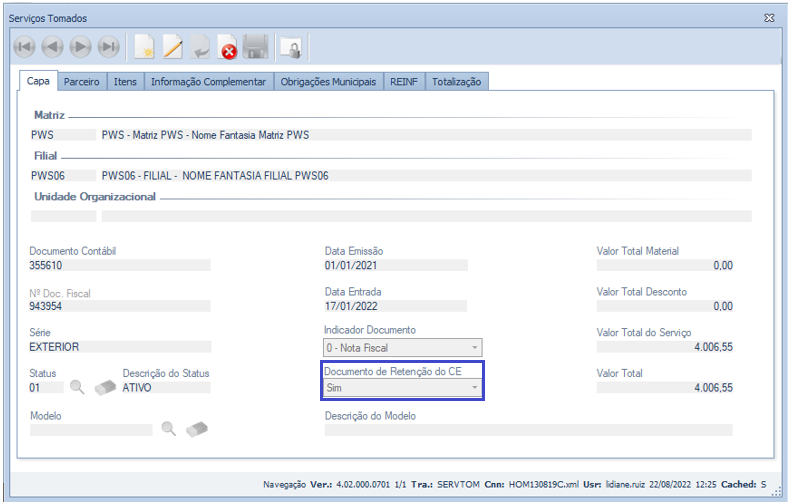Image resolution: width=792 pixels, height=504 pixels.
Task: Open the Documento de Retenção do CE dropdown
Action: pos(475,388)
